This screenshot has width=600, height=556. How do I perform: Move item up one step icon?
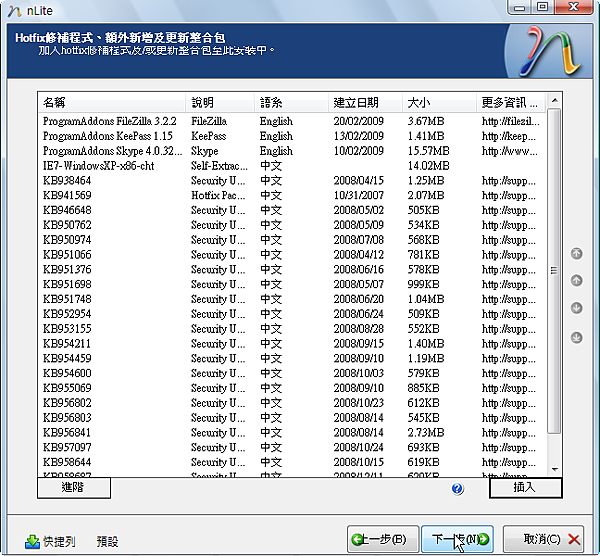point(577,280)
